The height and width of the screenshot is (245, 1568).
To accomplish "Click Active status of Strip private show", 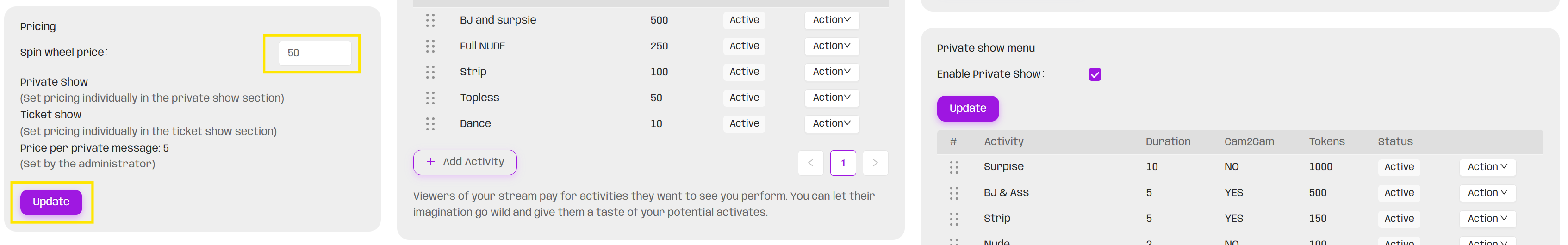I will (x=1398, y=219).
